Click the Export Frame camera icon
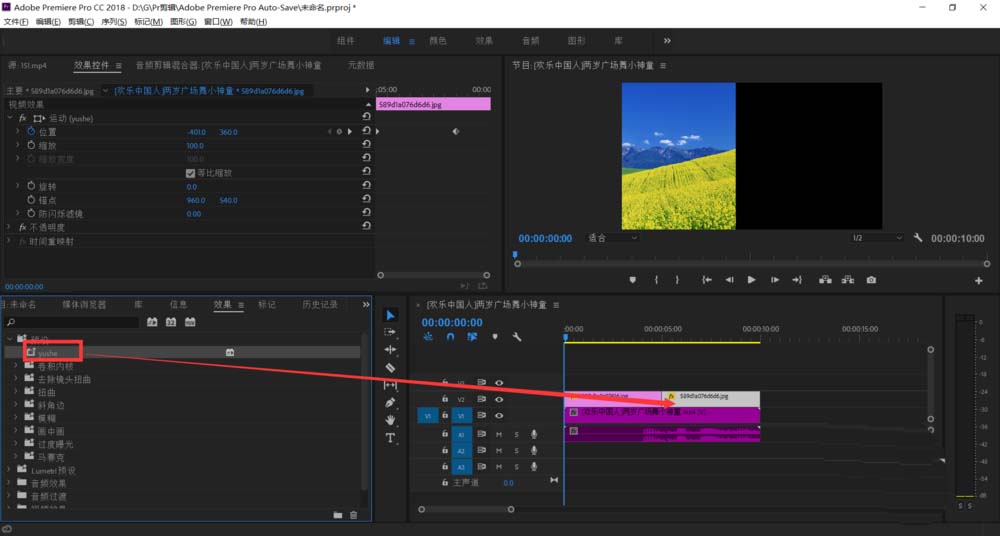This screenshot has width=1000, height=536. (871, 280)
